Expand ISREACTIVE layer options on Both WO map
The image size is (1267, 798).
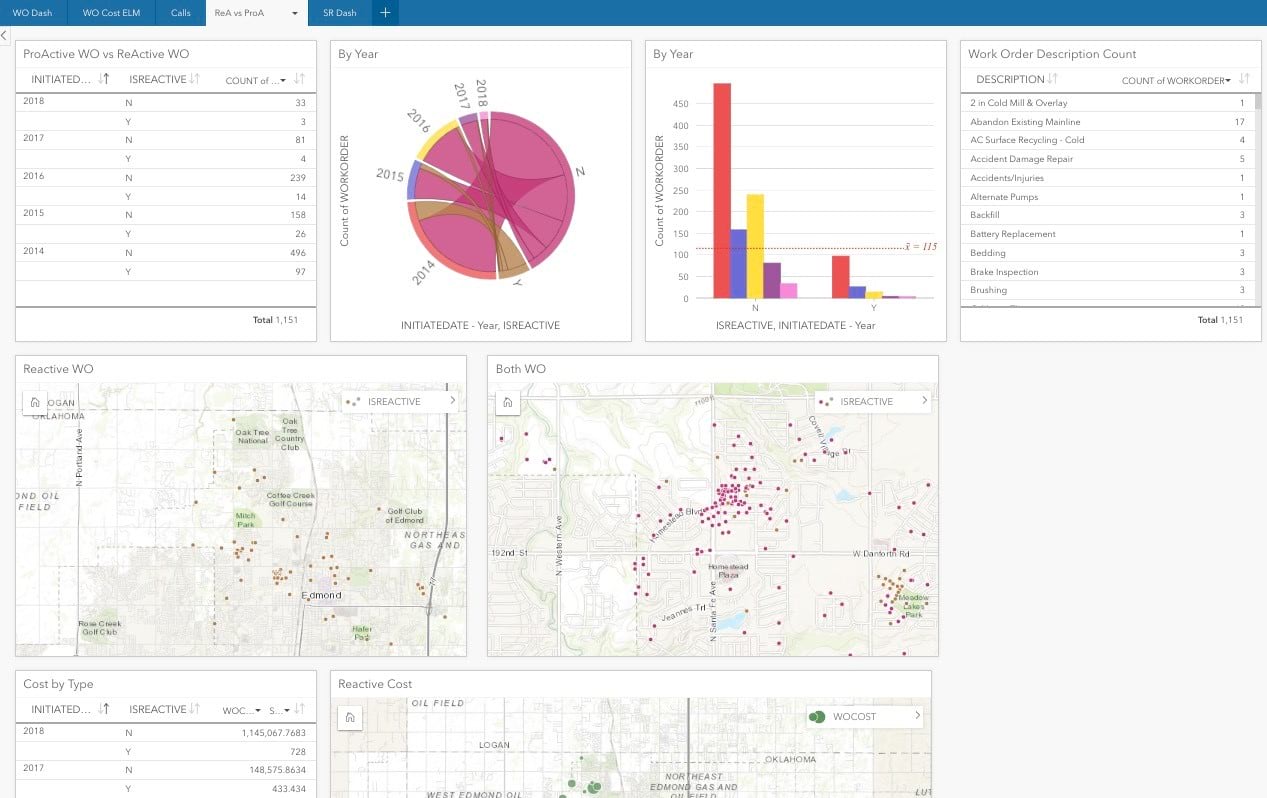point(925,401)
